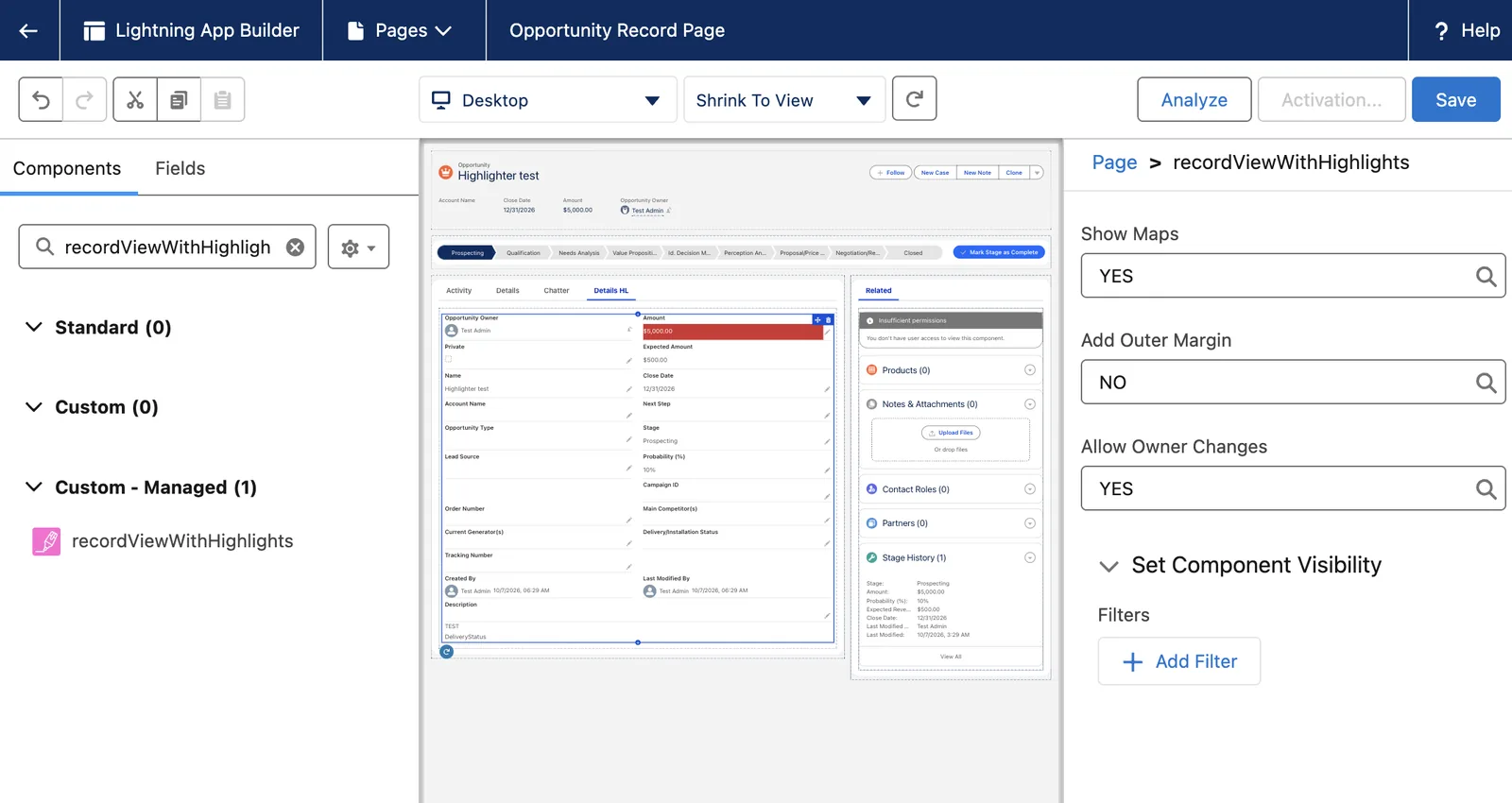Click the Activation... button
This screenshot has height=803, width=1512.
pos(1332,100)
